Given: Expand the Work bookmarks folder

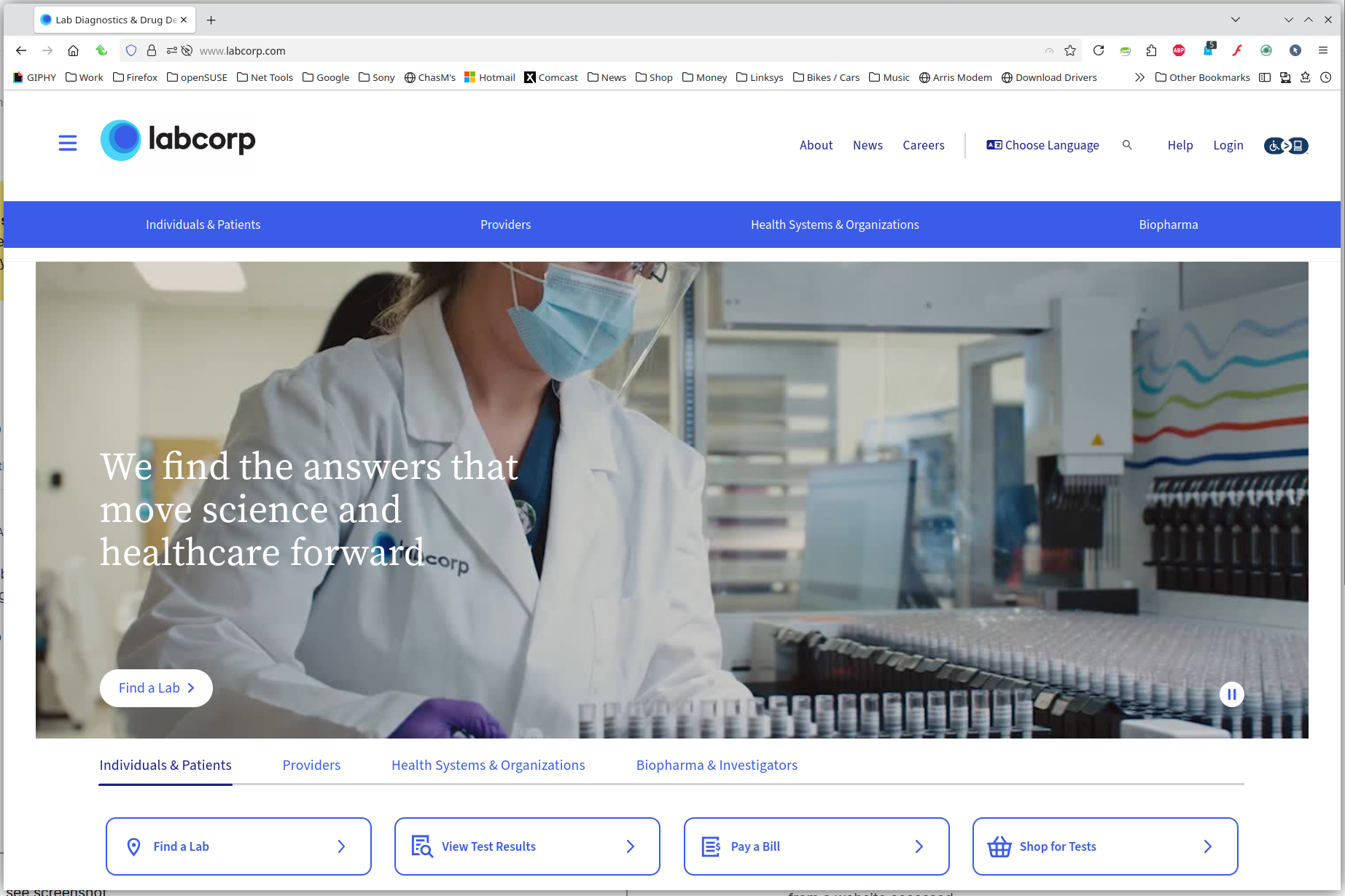Looking at the screenshot, I should 84,77.
